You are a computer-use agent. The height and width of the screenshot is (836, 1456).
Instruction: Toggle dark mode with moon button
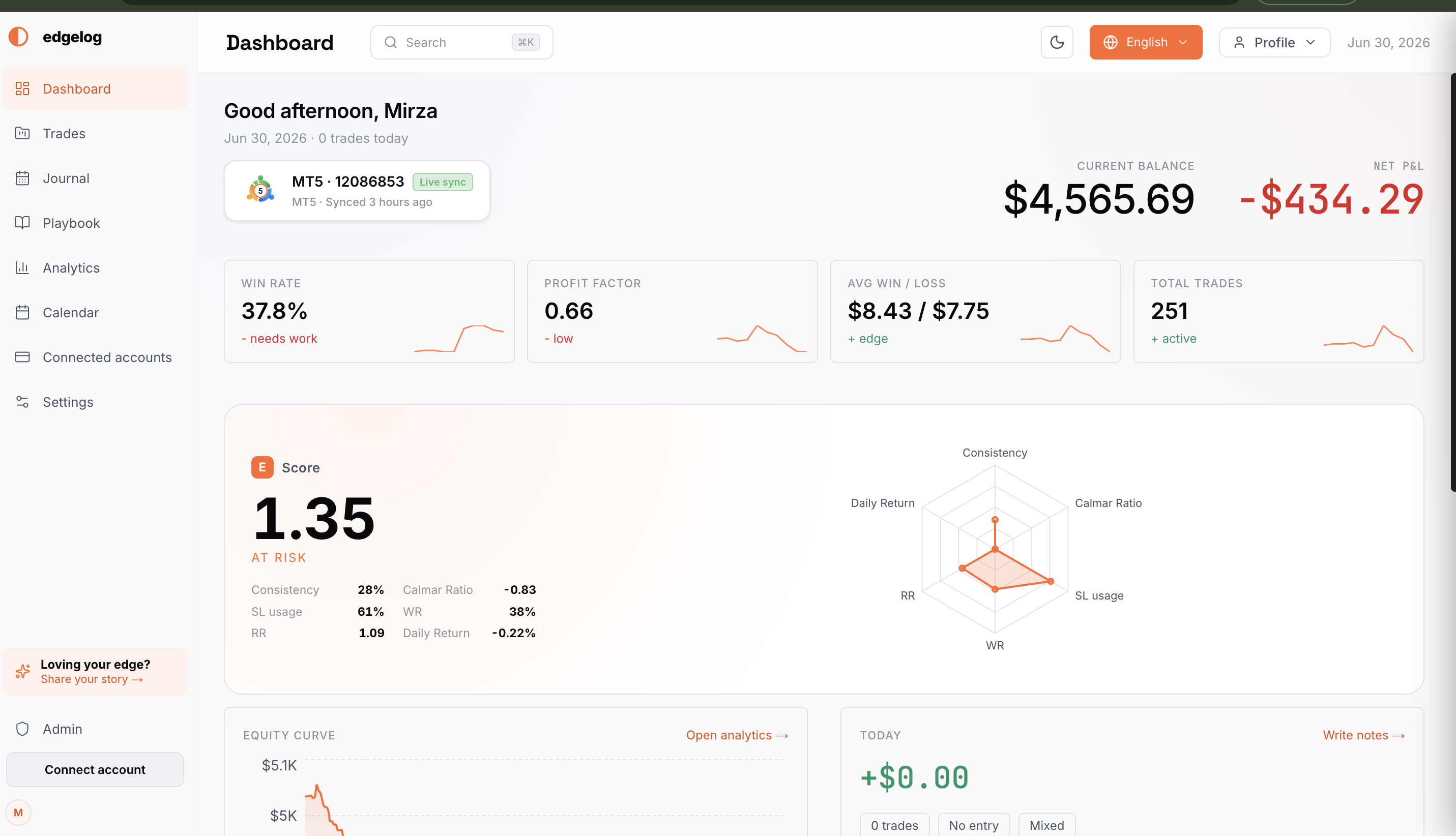pyautogui.click(x=1057, y=43)
